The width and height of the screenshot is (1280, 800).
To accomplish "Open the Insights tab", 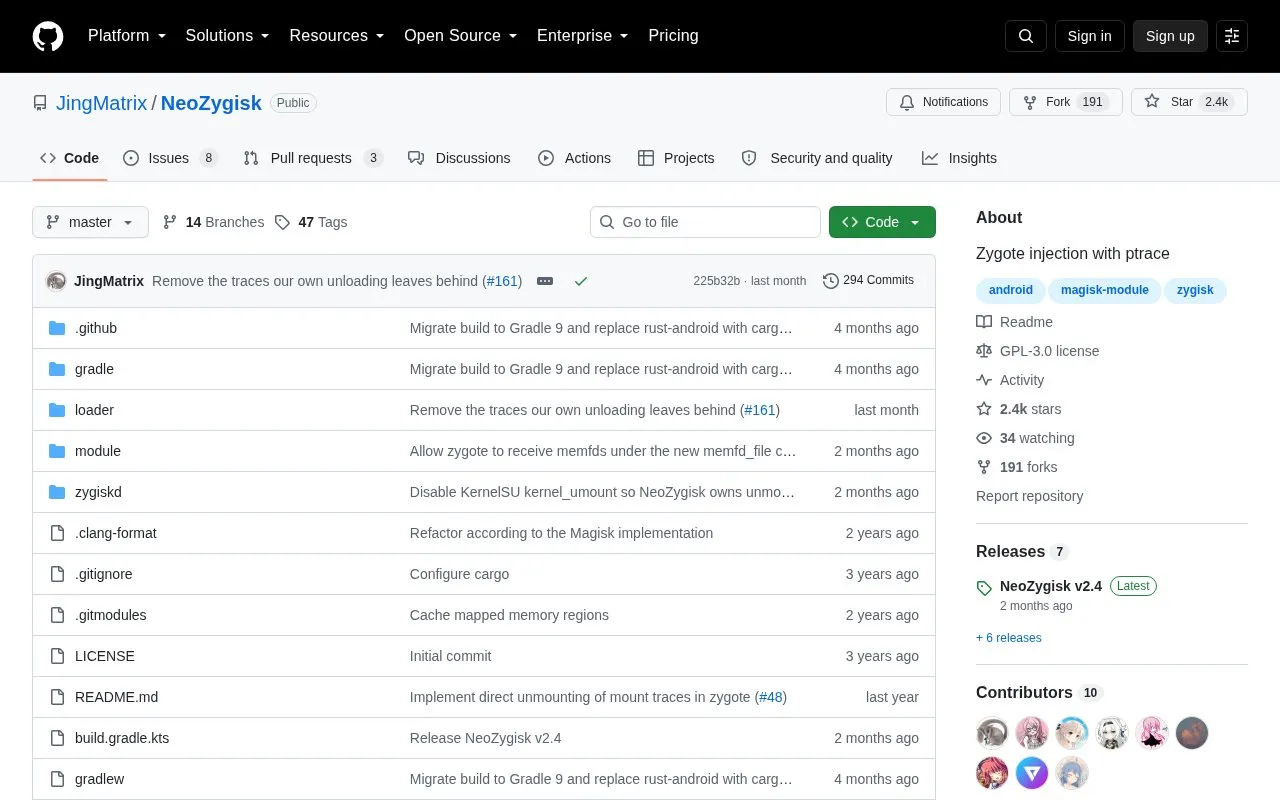I will click(959, 158).
